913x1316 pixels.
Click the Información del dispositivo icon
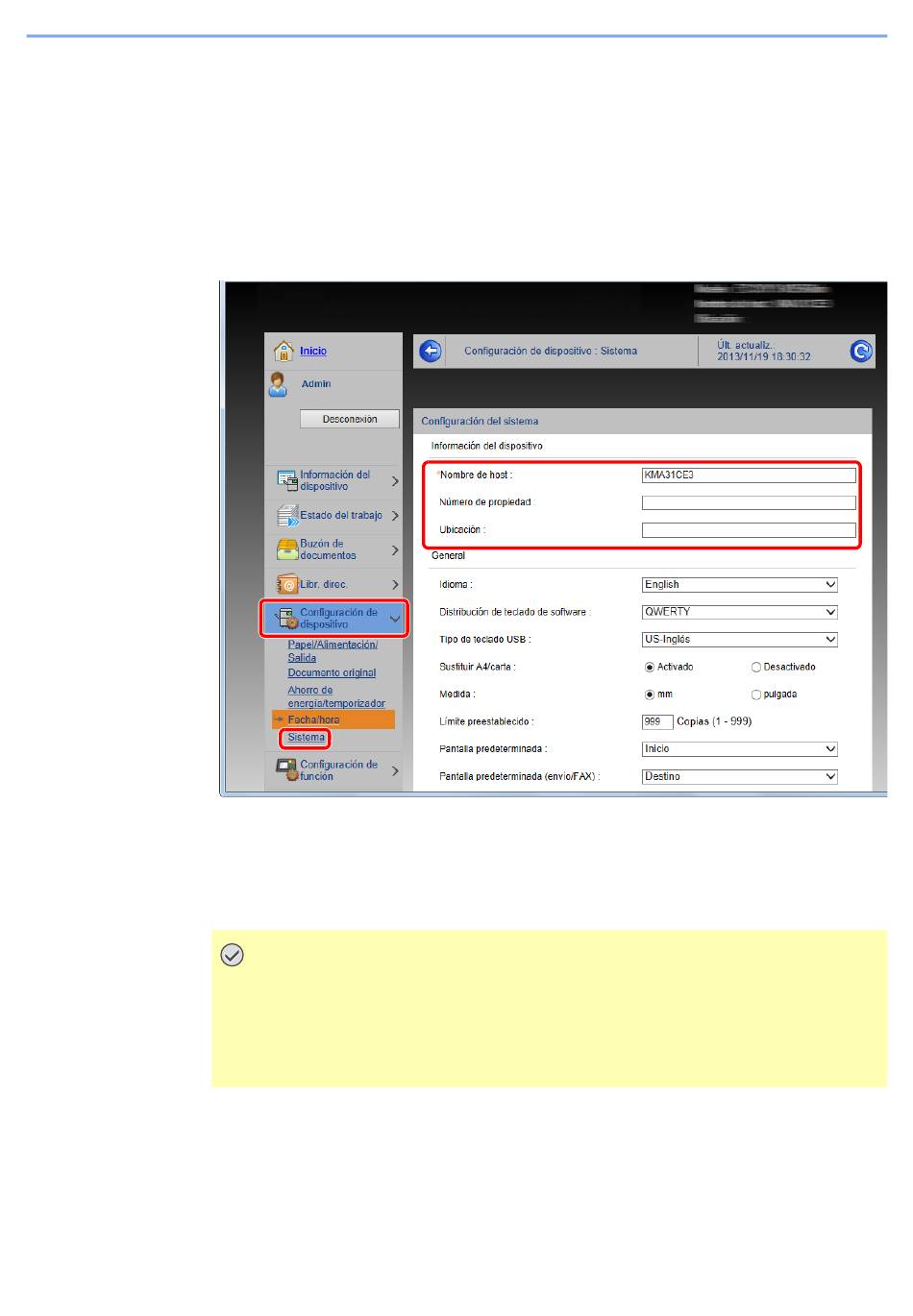point(287,480)
